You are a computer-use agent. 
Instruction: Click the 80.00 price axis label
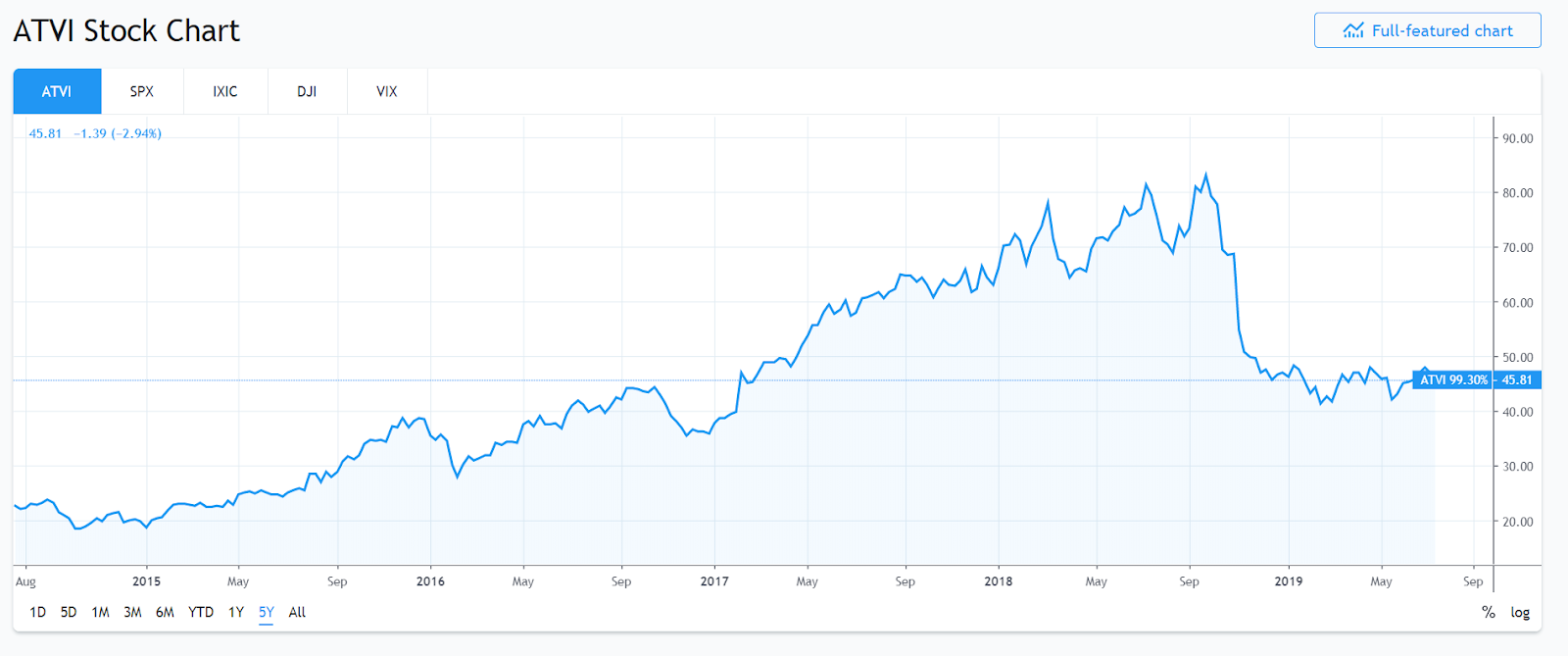coord(1518,193)
